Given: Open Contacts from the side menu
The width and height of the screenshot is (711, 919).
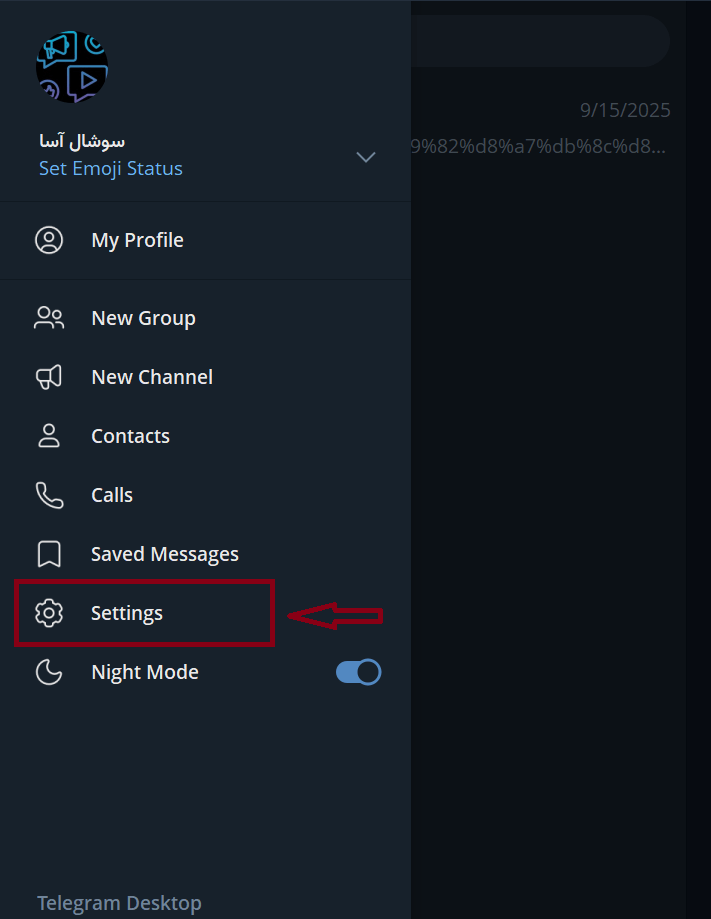Looking at the screenshot, I should click(130, 436).
